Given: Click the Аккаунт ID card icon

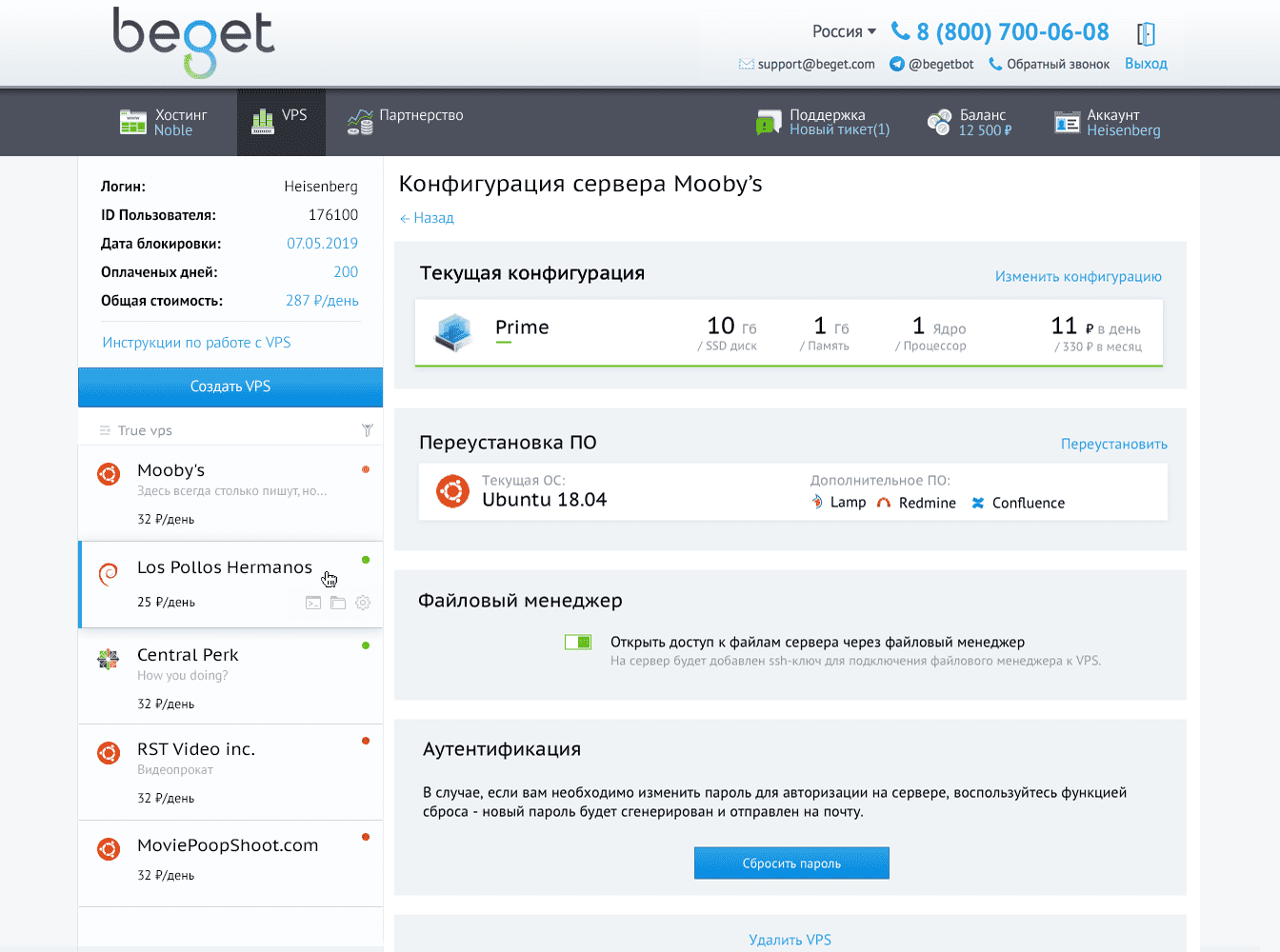Looking at the screenshot, I should (x=1067, y=123).
